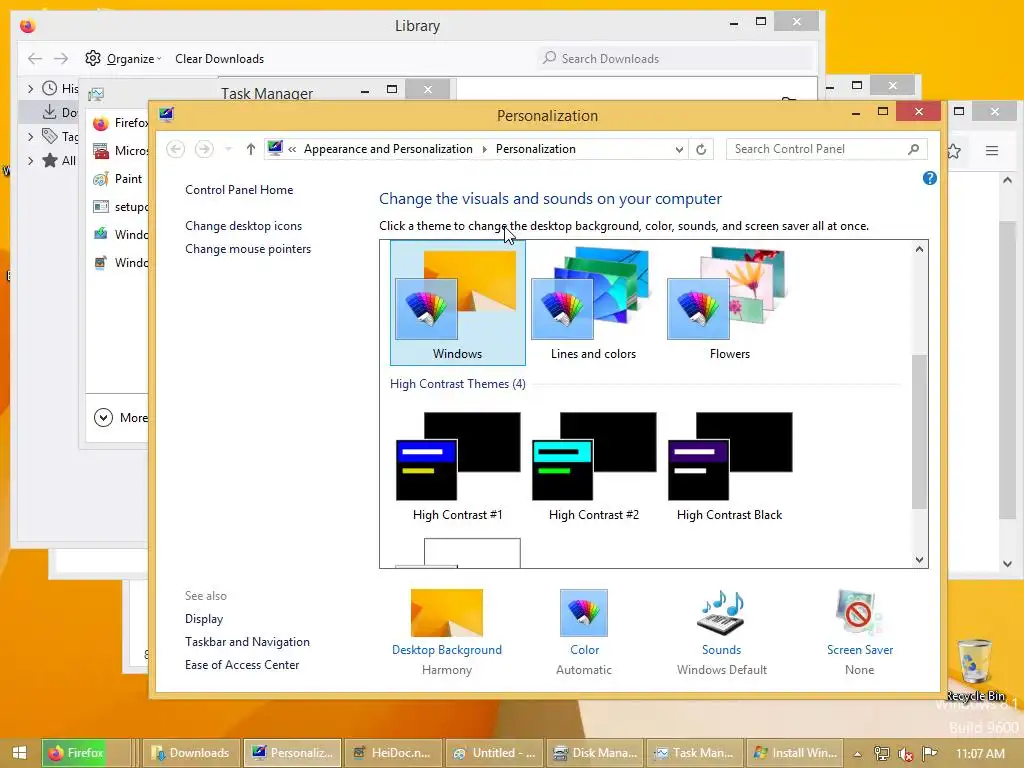Click the Library back arrow
The height and width of the screenshot is (768, 1024).
point(35,59)
